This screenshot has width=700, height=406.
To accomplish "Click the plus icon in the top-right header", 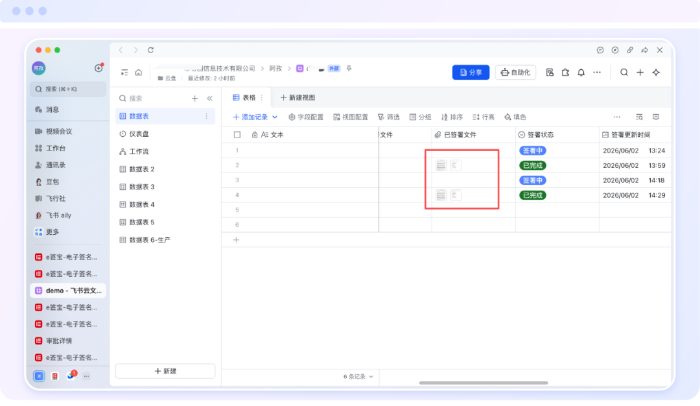I will [x=640, y=72].
